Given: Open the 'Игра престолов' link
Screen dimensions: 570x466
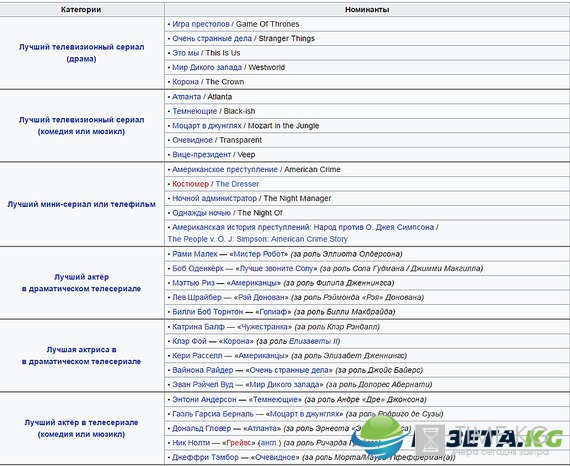Looking at the screenshot, I should (201, 24).
